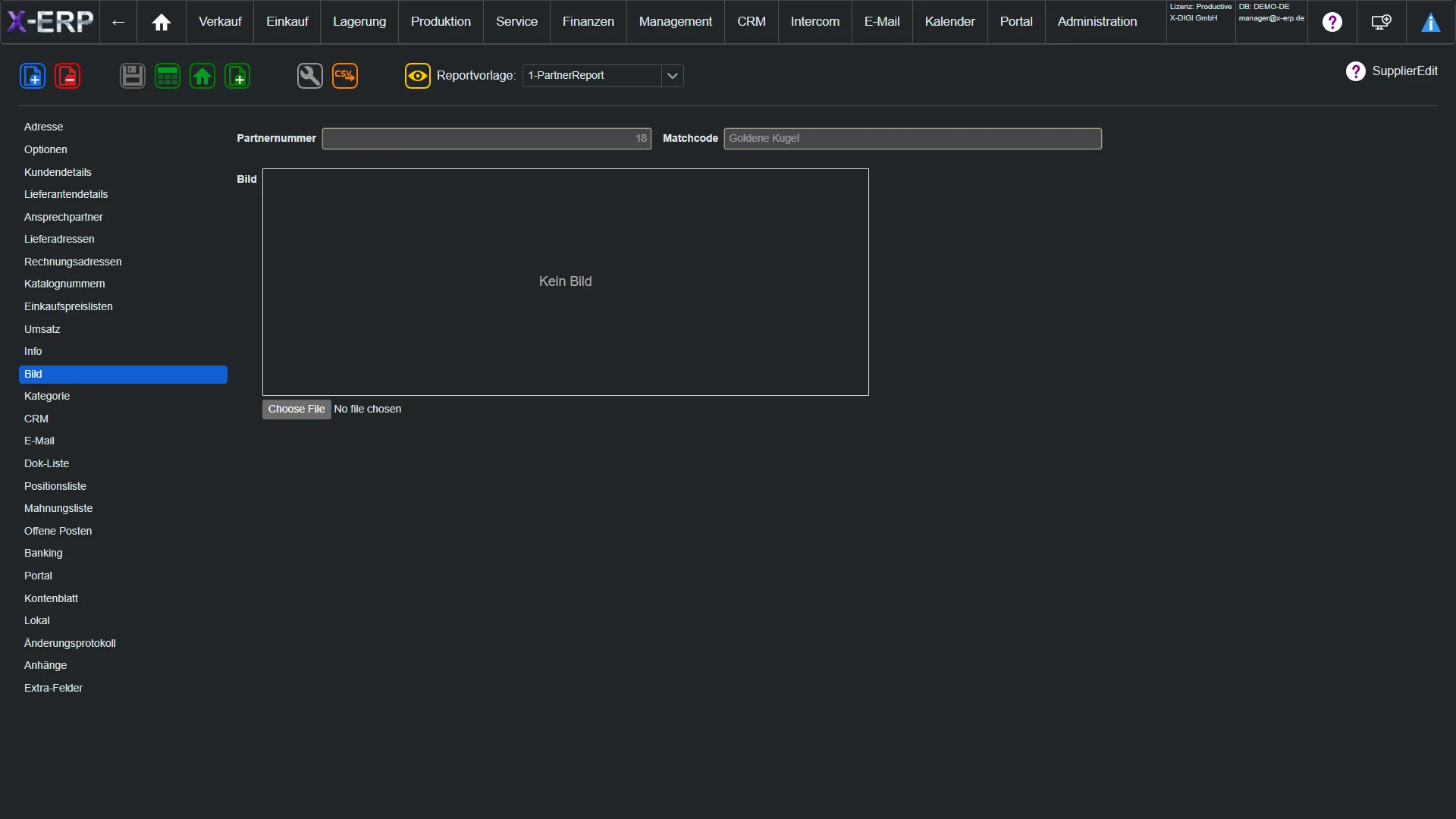This screenshot has height=819, width=1456.
Task: Open the Portal menu in top bar
Action: point(1016,22)
